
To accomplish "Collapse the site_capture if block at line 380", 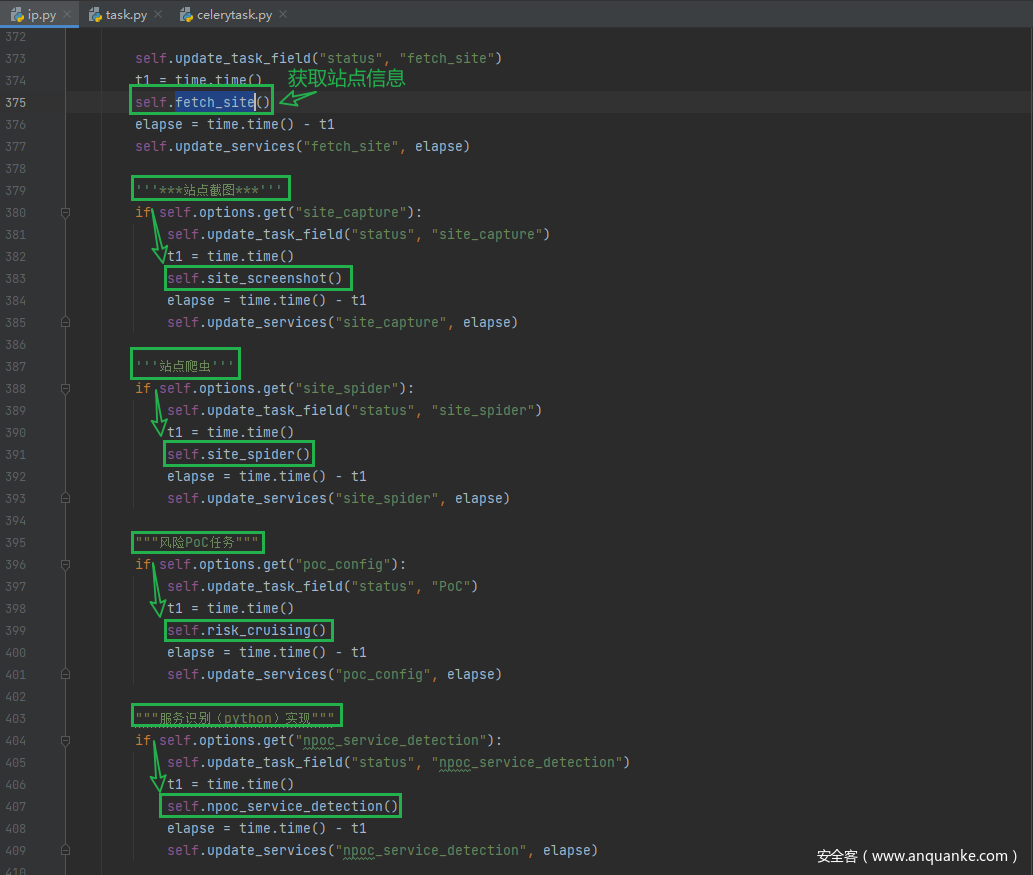I will pyautogui.click(x=65, y=213).
